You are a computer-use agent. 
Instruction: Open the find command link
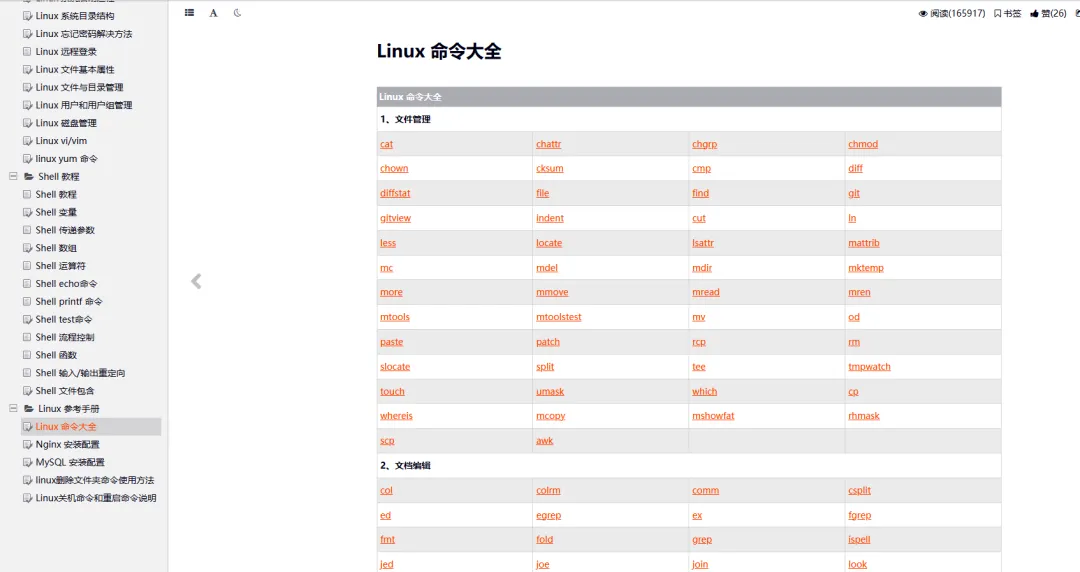(x=700, y=193)
